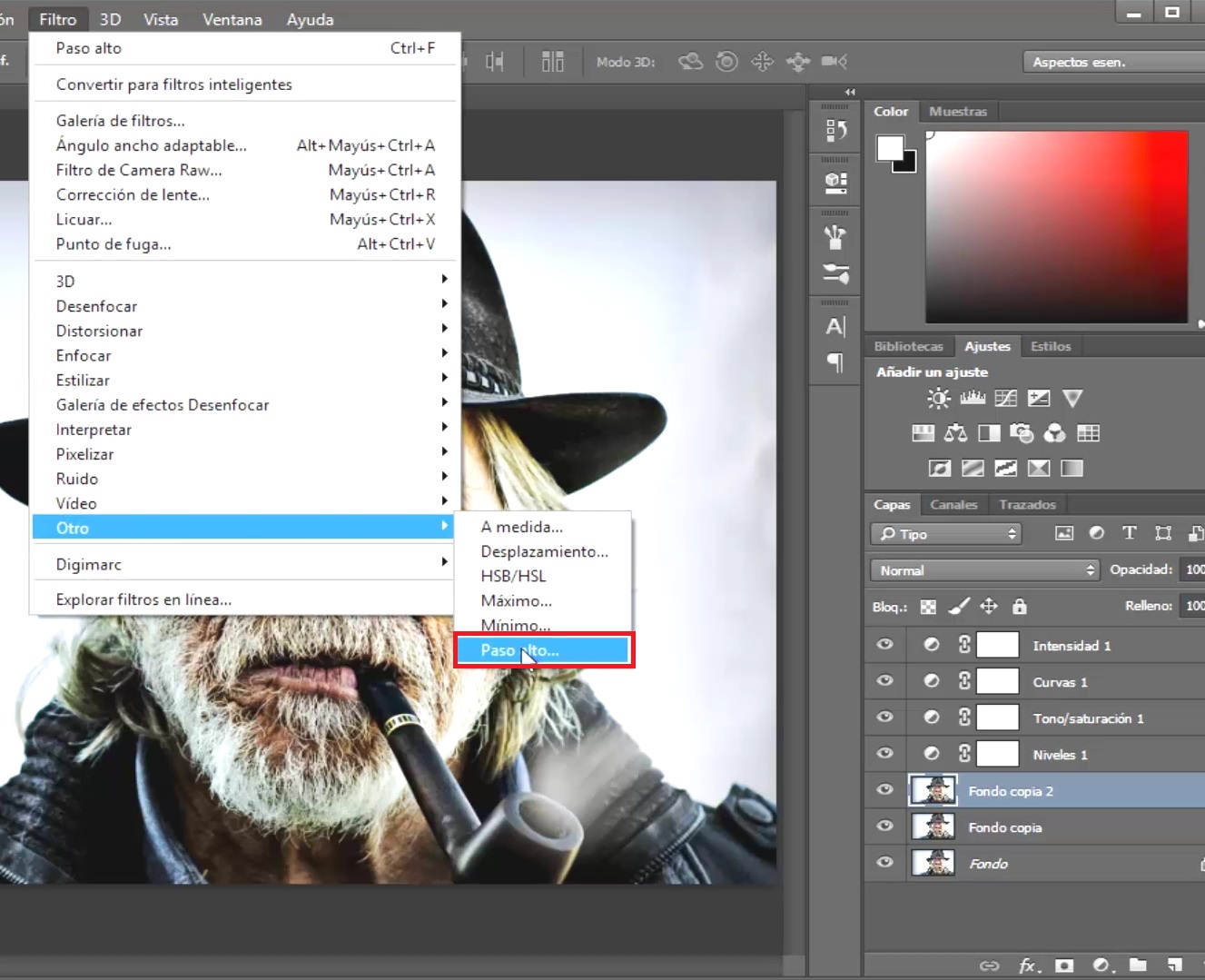Add a Brightness/Contrast adjustment

coord(938,398)
